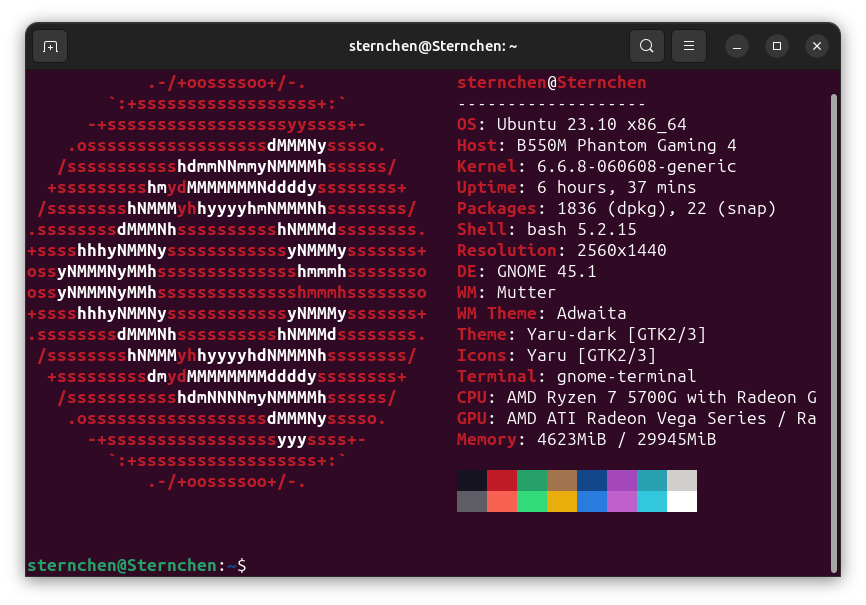866x605 pixels.
Task: Click the GPU line AMD ATI Radeon Vega
Action: point(637,418)
